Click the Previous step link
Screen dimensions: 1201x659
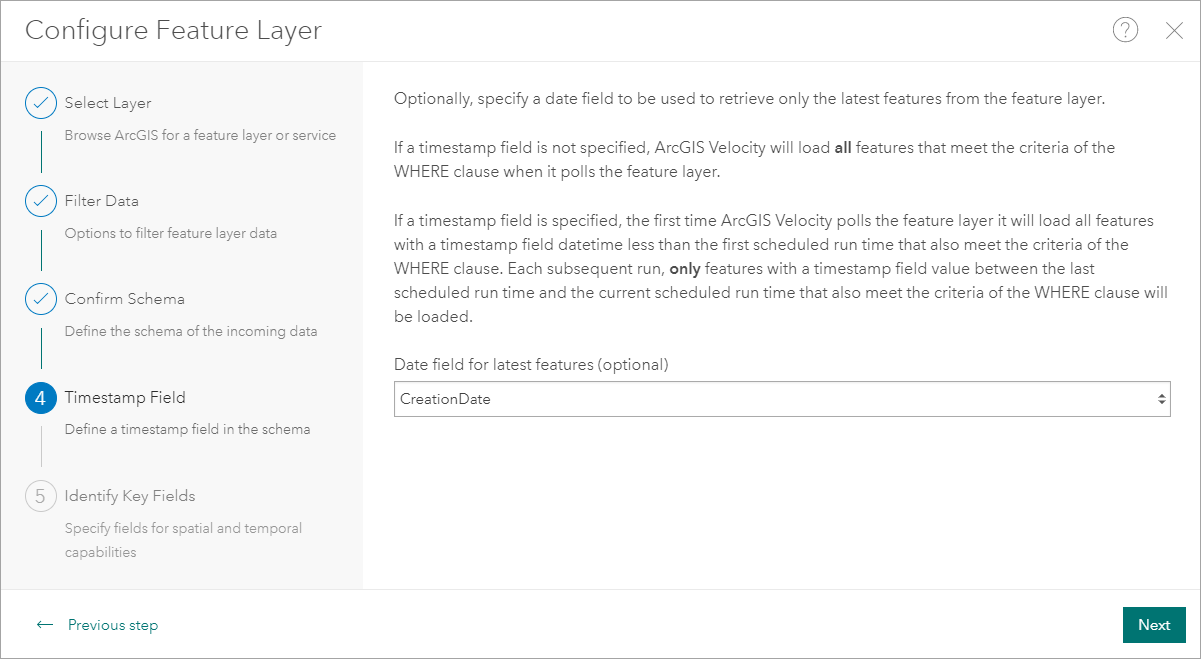coord(112,625)
